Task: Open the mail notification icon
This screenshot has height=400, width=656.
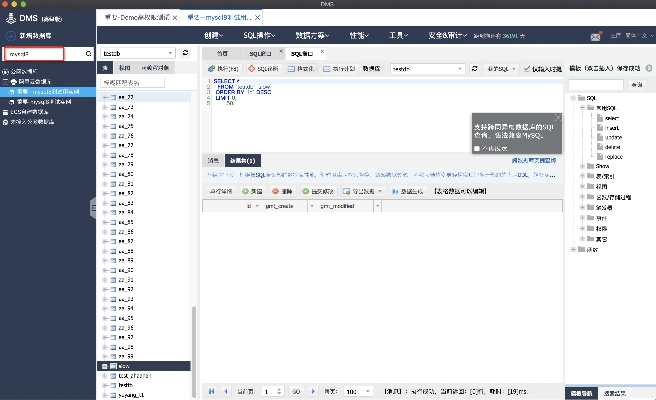Action: (595, 36)
